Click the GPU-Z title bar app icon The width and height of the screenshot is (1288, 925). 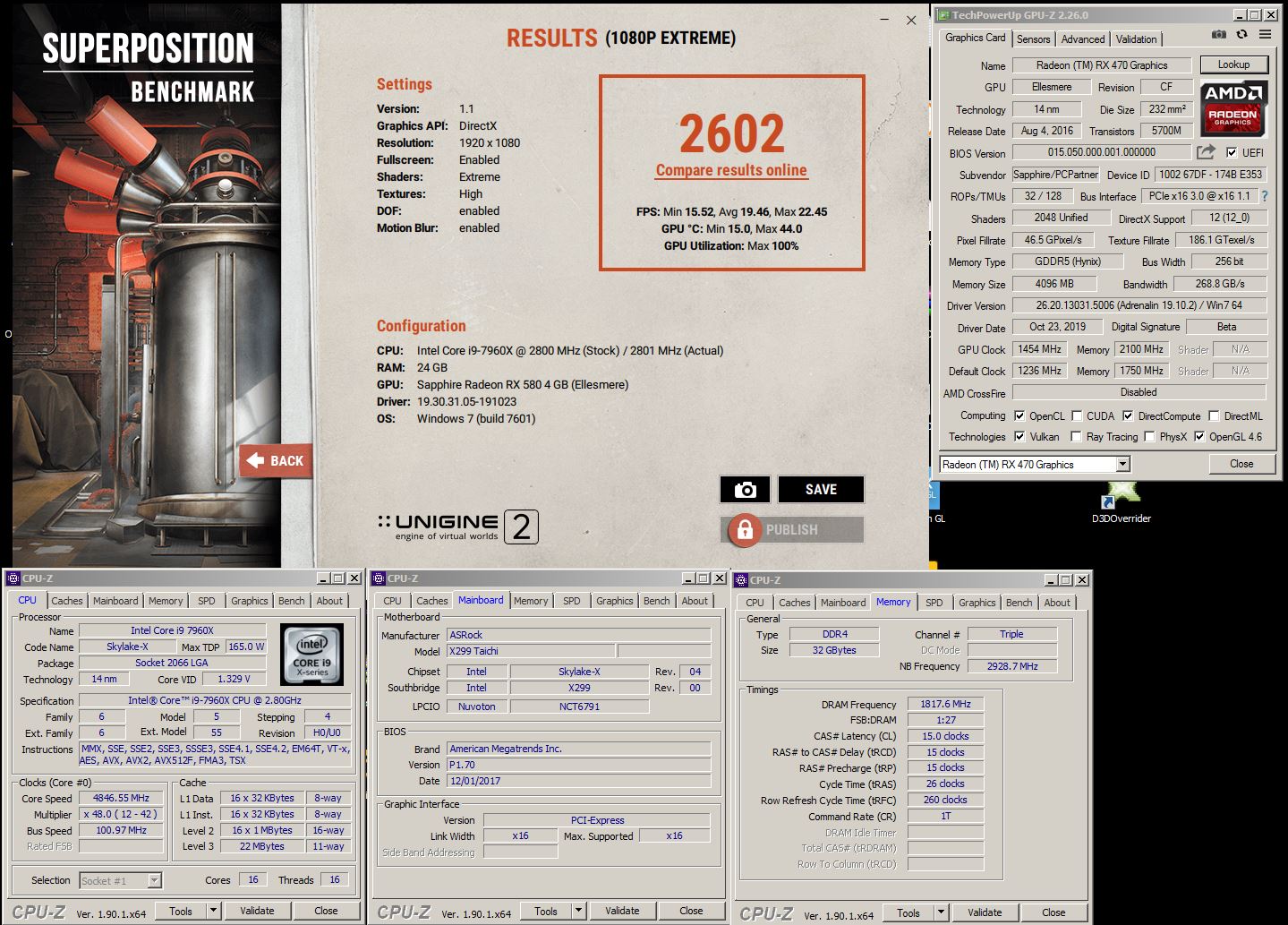[943, 15]
